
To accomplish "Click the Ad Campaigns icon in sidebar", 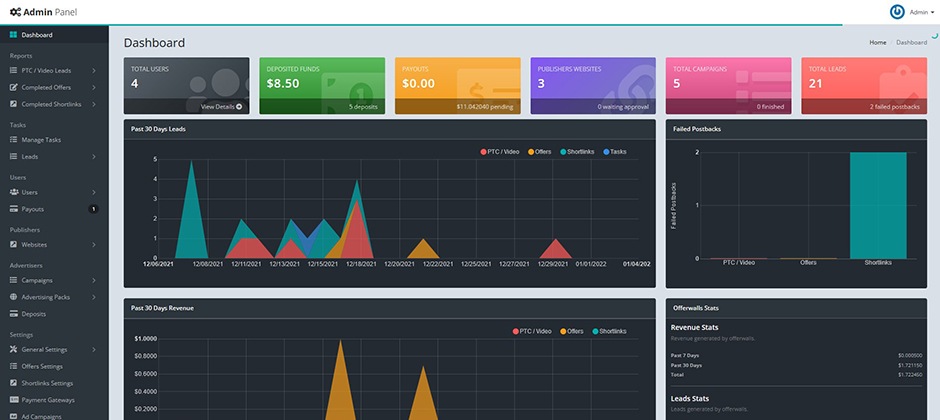I will point(14,416).
